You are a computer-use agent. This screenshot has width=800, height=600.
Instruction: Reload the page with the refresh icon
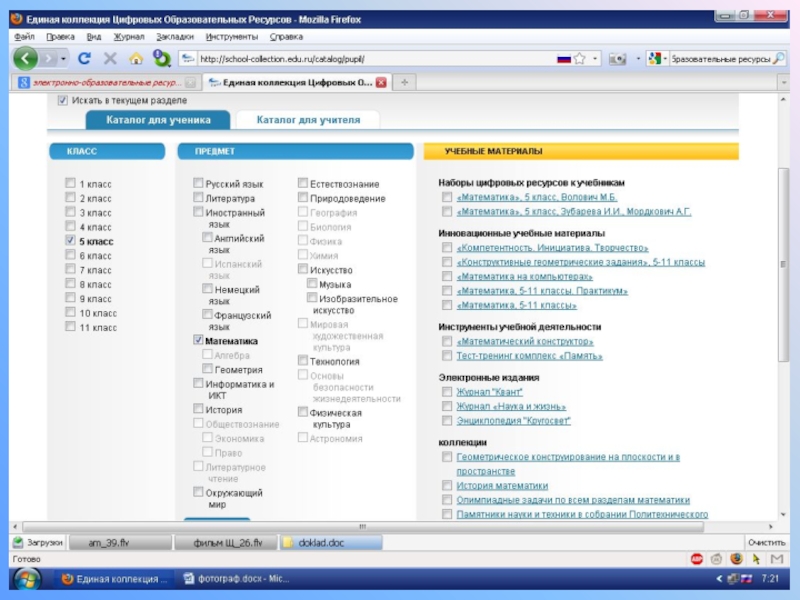[84, 59]
